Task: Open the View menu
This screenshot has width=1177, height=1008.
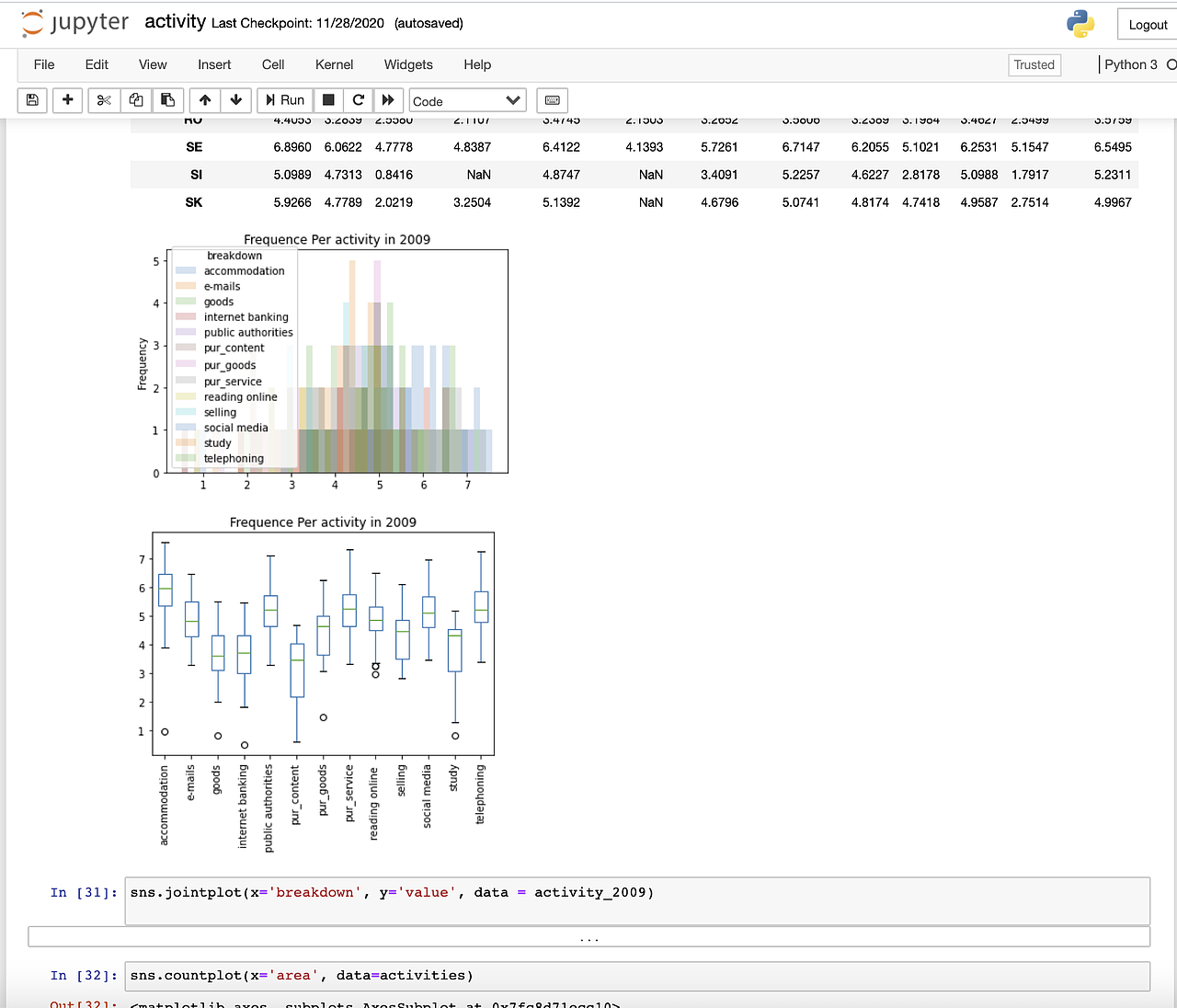Action: tap(153, 64)
